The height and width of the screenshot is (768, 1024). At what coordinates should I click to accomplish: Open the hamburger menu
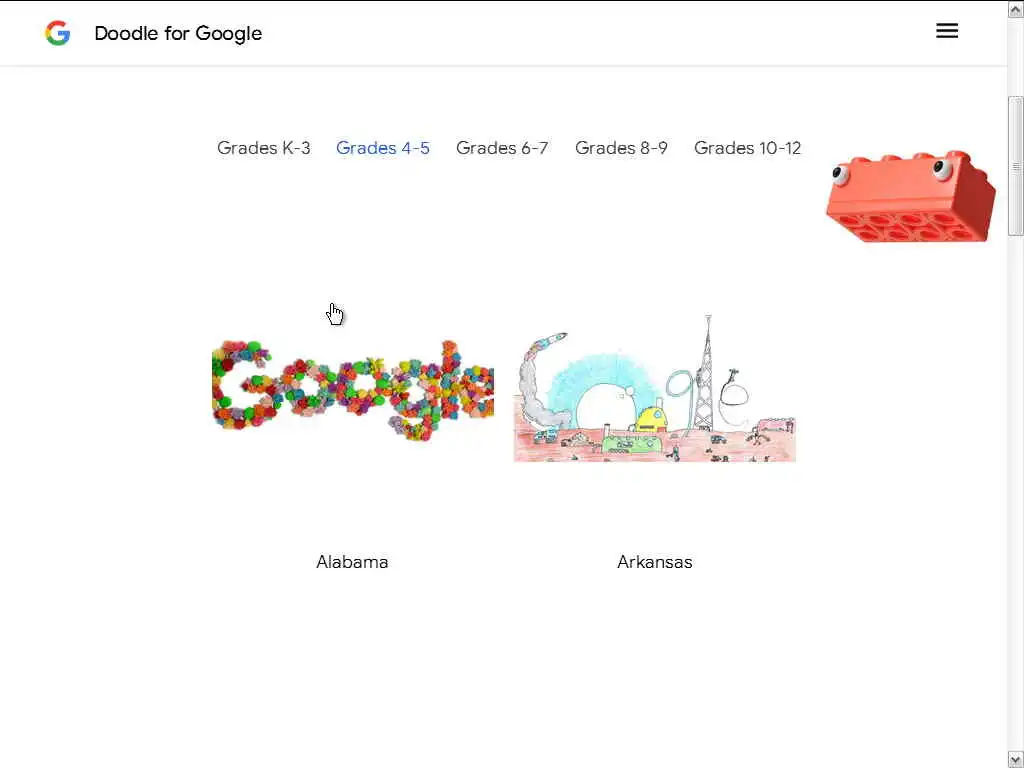tap(947, 31)
